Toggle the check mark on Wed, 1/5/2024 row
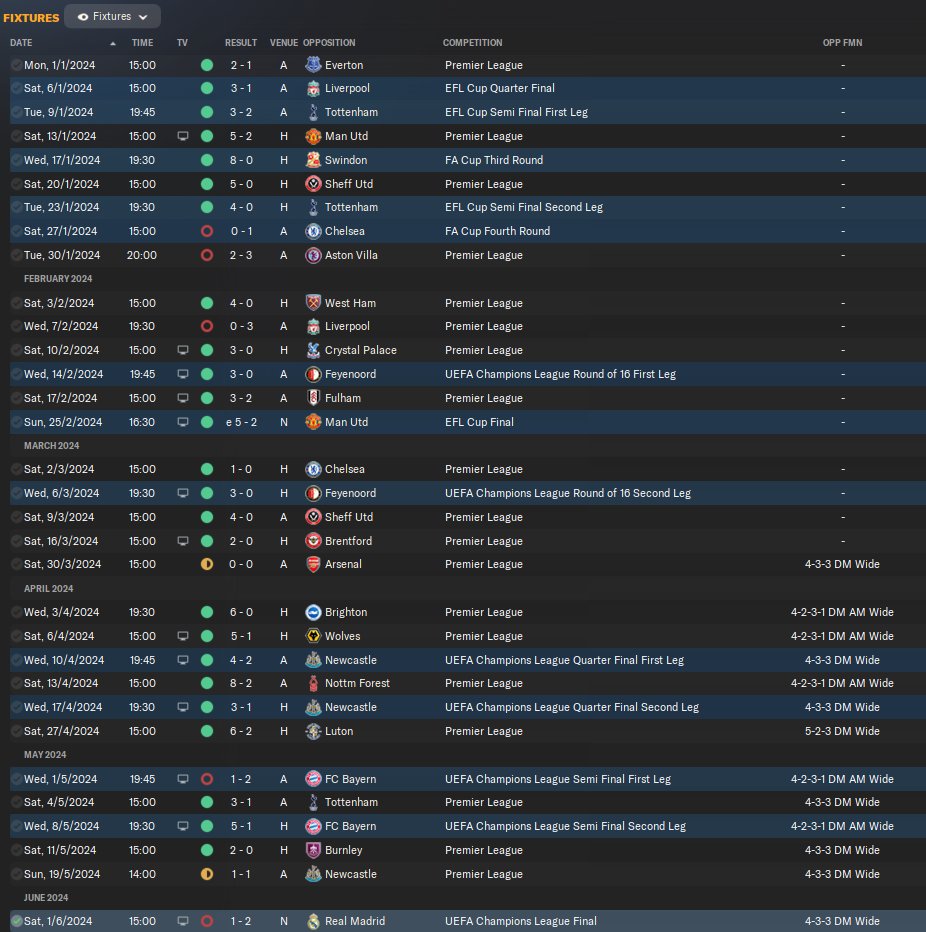 tap(16, 779)
